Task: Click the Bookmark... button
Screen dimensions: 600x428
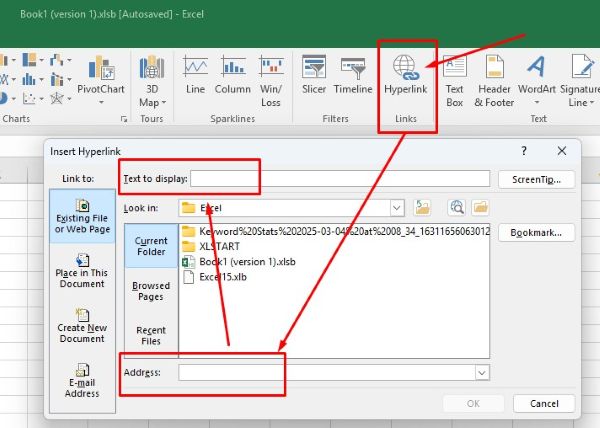Action: 536,233
